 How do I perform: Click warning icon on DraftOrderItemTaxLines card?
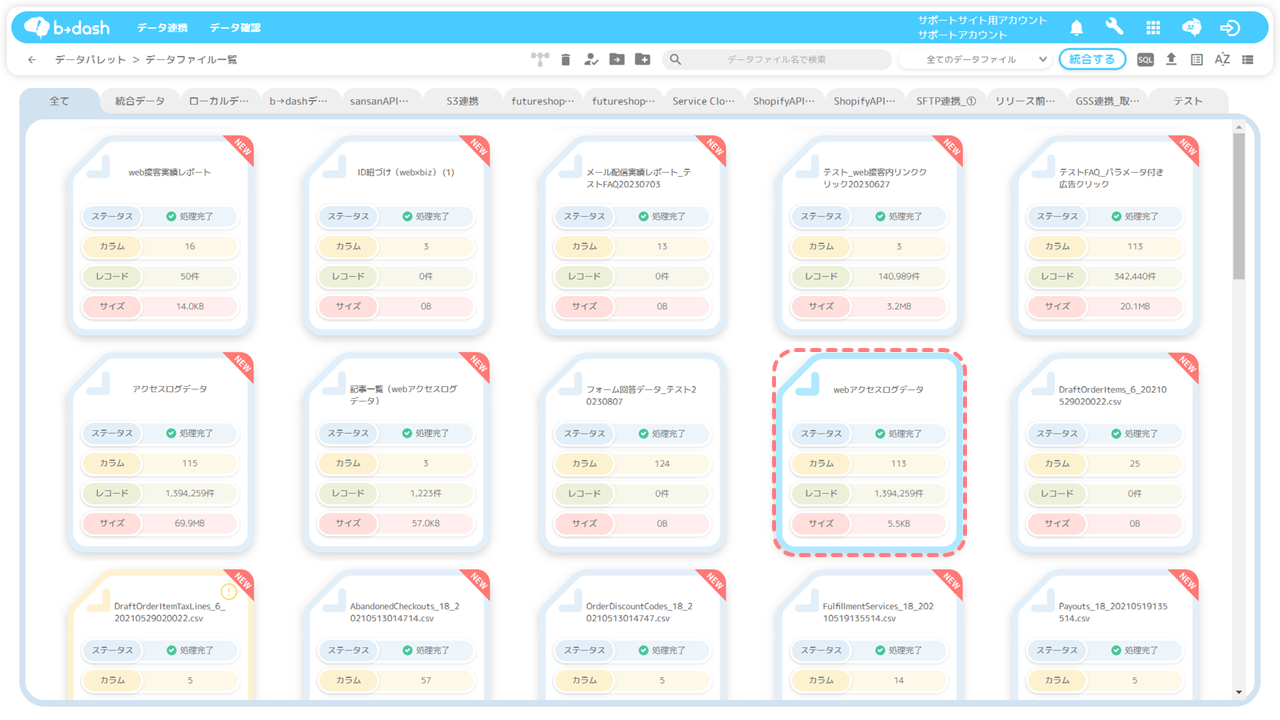(x=229, y=592)
